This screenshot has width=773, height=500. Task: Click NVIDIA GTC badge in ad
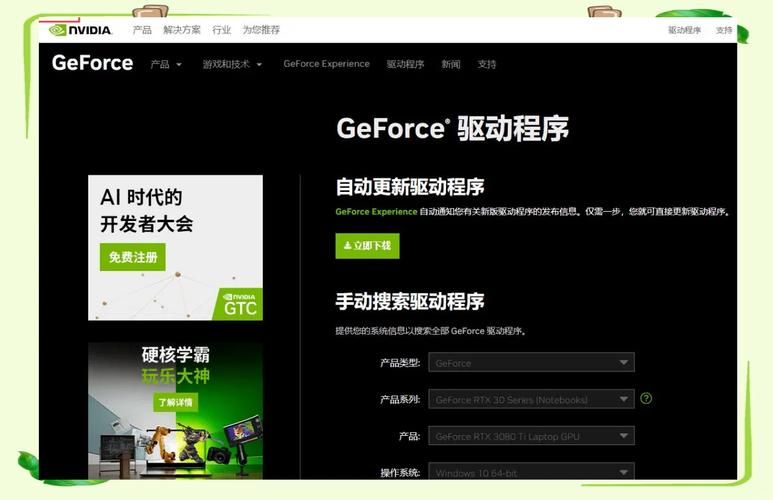click(239, 305)
